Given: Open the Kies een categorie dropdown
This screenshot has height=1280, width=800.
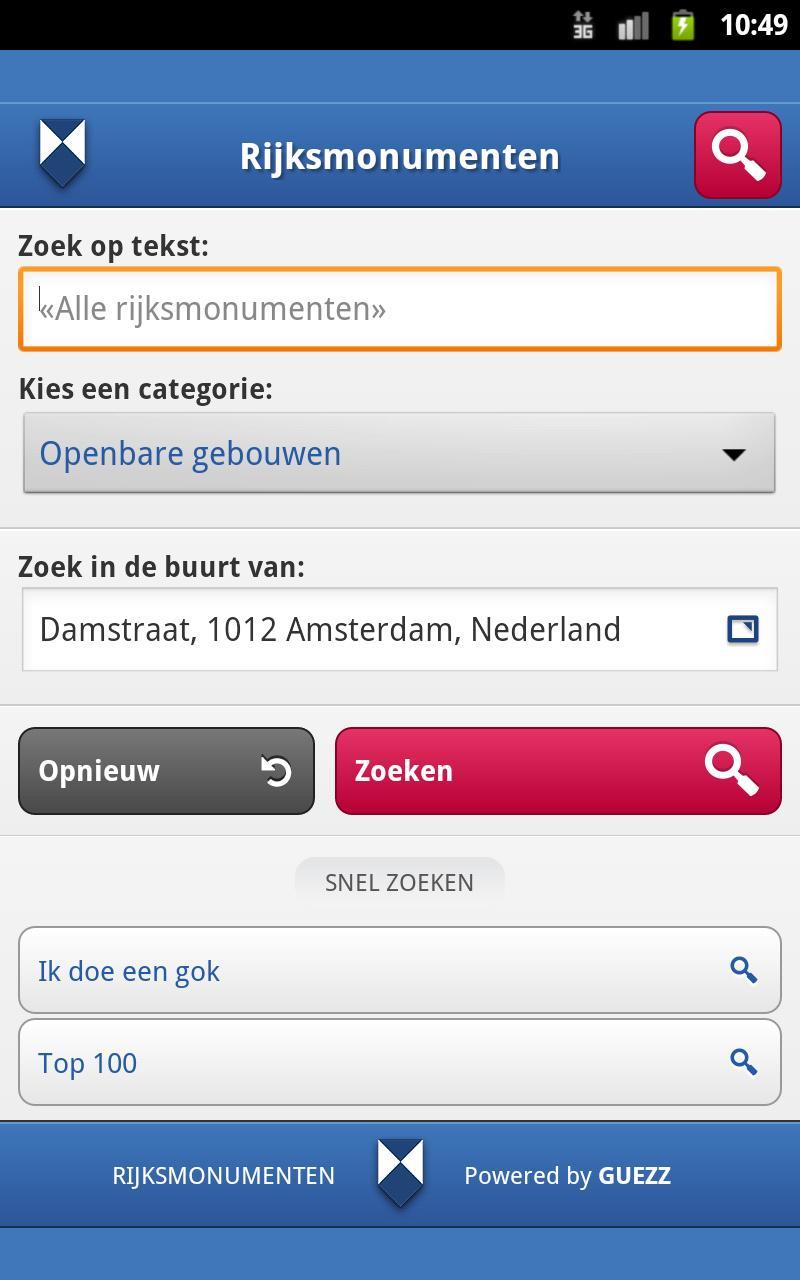Looking at the screenshot, I should pos(400,452).
